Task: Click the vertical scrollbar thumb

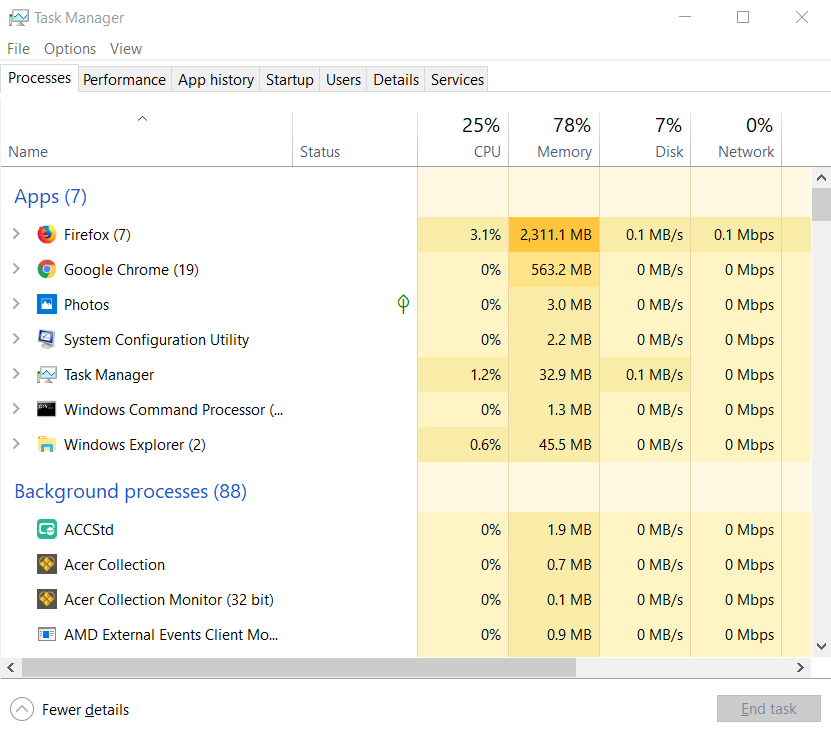Action: pyautogui.click(x=821, y=204)
